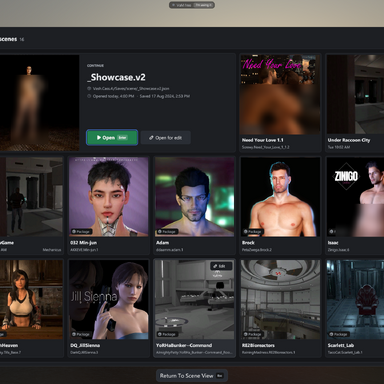Click the PetaZwega.Brock.2 package name
Viewport: 384px width, 384px height.
(257, 250)
